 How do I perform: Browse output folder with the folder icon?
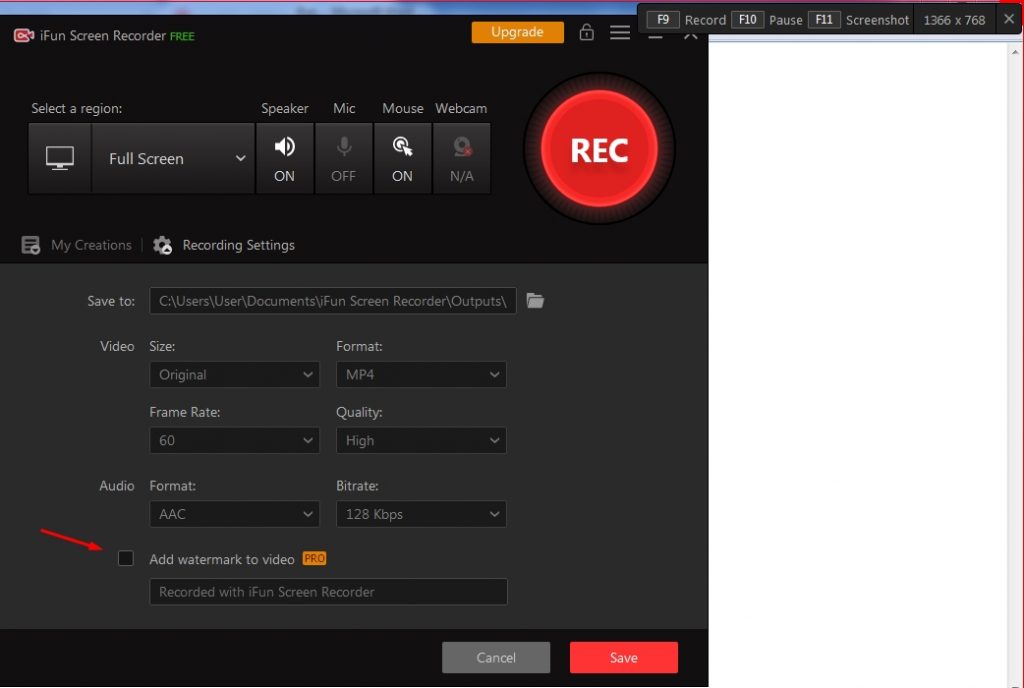coord(536,301)
